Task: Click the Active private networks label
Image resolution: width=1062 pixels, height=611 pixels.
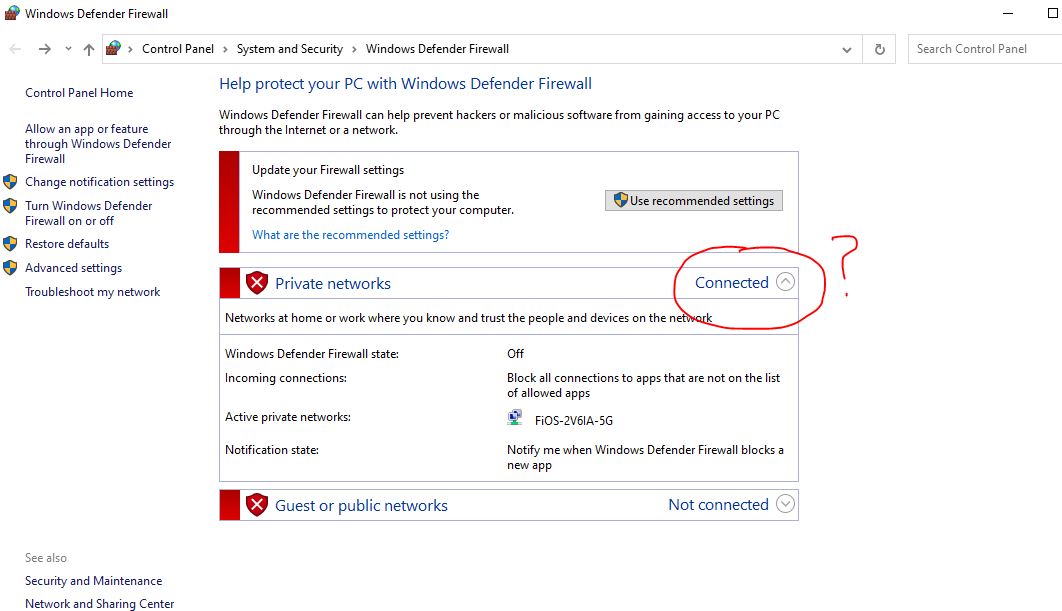Action: [x=288, y=417]
